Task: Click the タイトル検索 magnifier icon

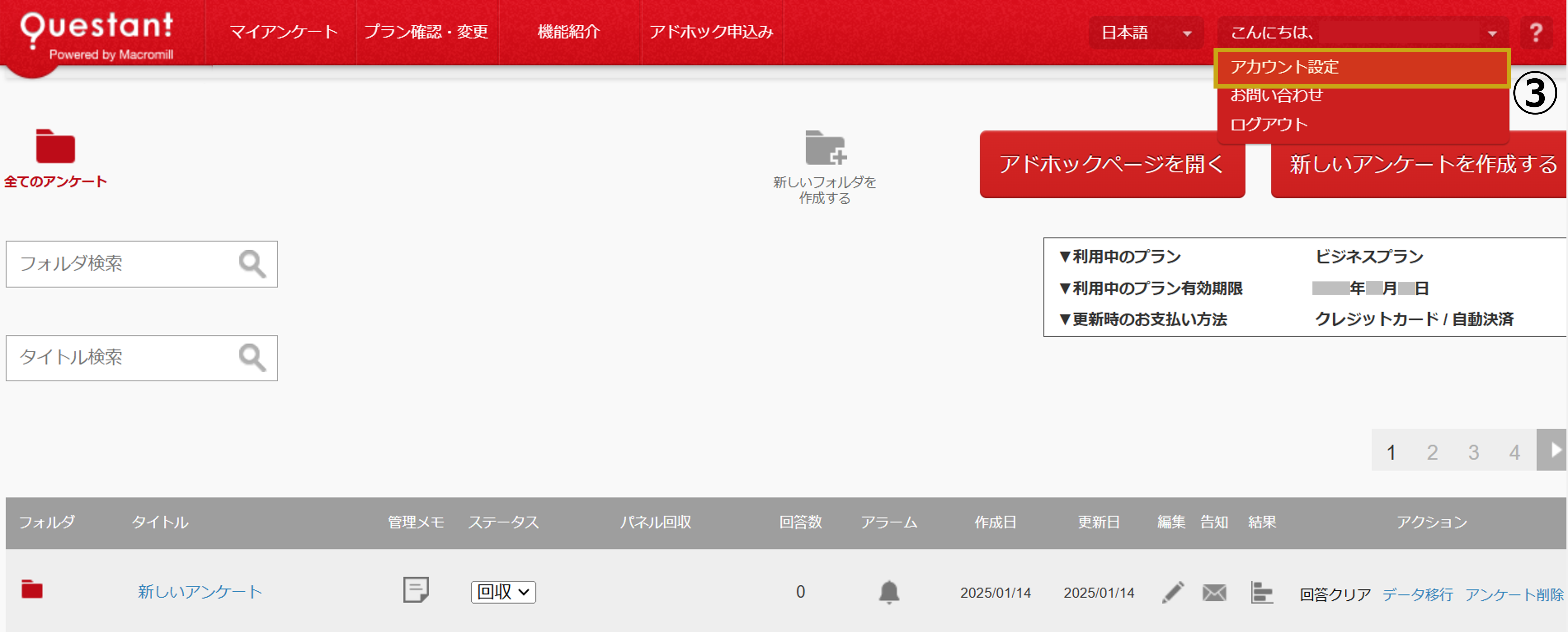Action: click(252, 358)
